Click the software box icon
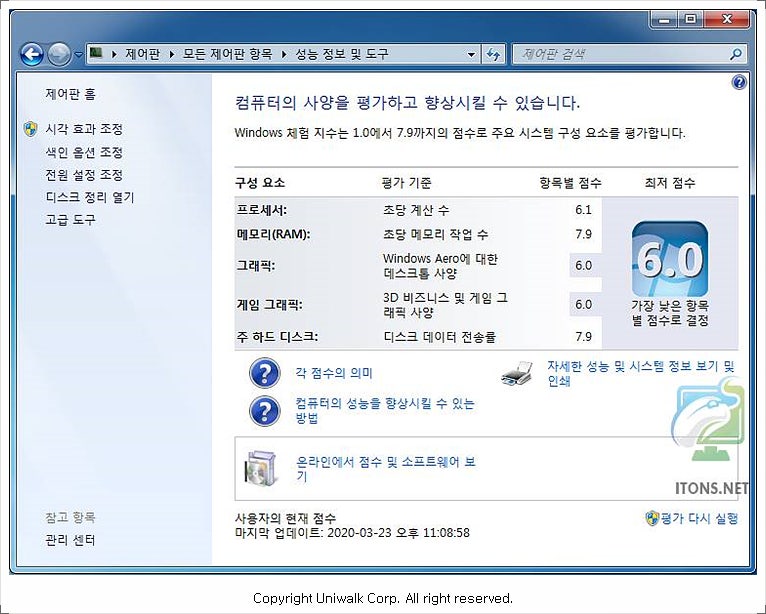 260,468
